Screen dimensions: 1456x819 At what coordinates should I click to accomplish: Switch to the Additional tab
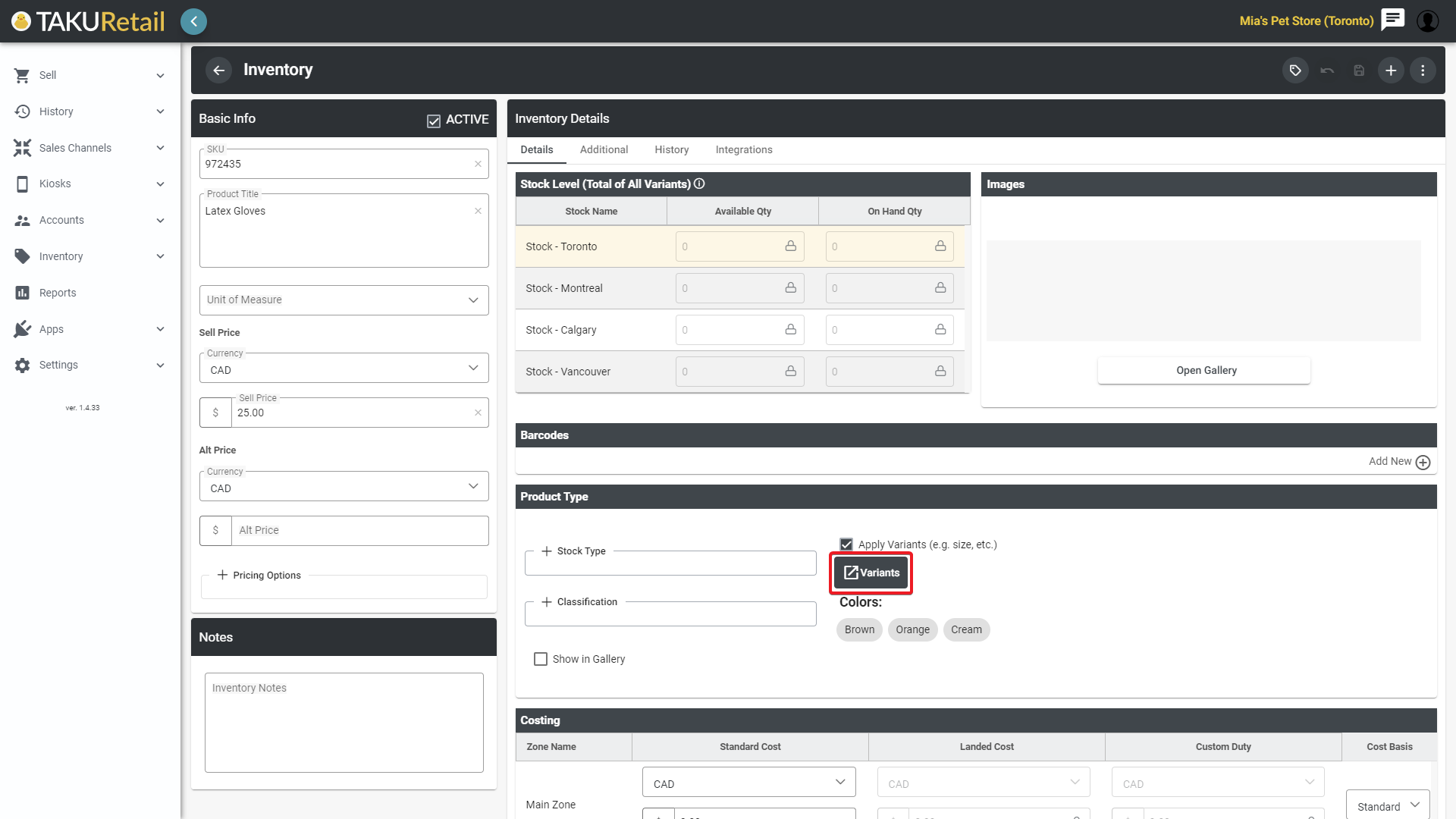(604, 149)
